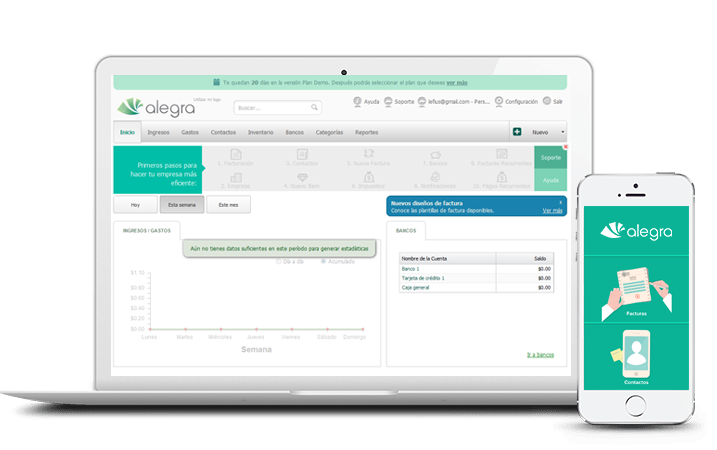Open Configuración gear icon
Screen dimensions: 717x450
[x=498, y=101]
